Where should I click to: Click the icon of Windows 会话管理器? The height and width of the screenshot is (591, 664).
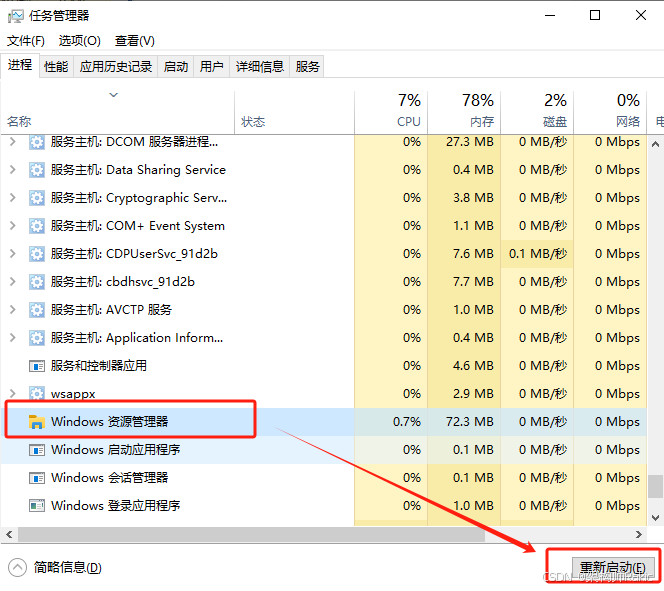point(37,478)
